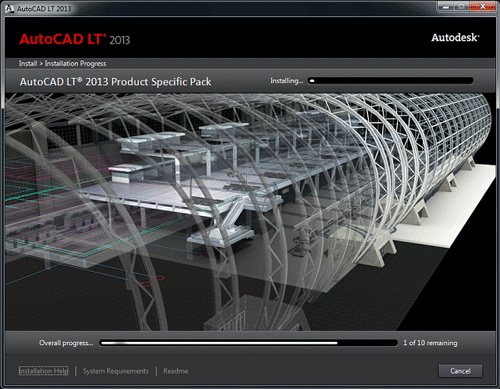
Task: Click the 'Installing...' status label
Action: tap(287, 81)
